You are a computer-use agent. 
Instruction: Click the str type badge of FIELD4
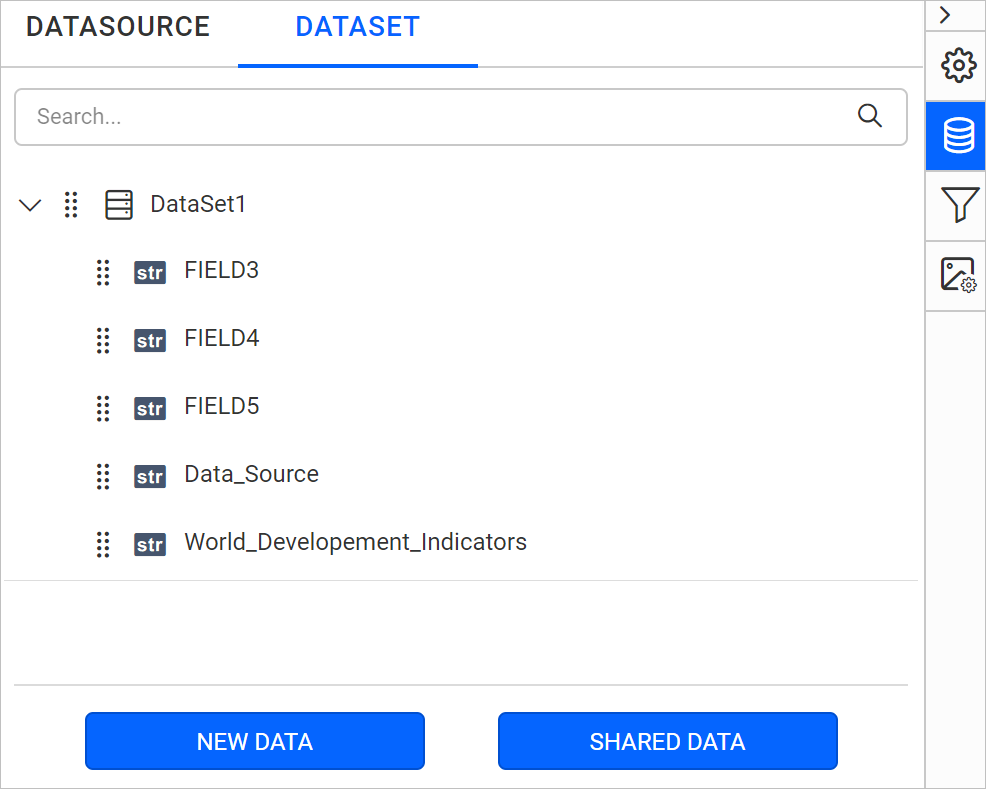[x=150, y=341]
